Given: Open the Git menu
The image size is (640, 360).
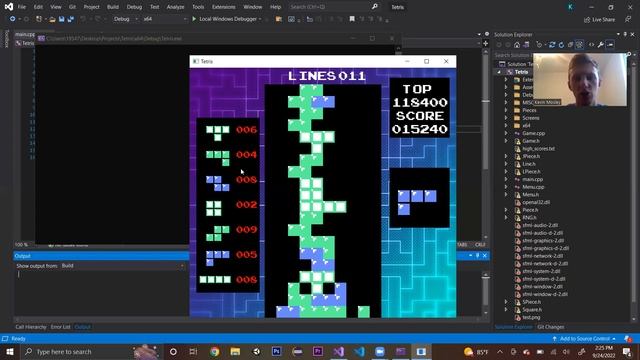Looking at the screenshot, I should tap(72, 7).
